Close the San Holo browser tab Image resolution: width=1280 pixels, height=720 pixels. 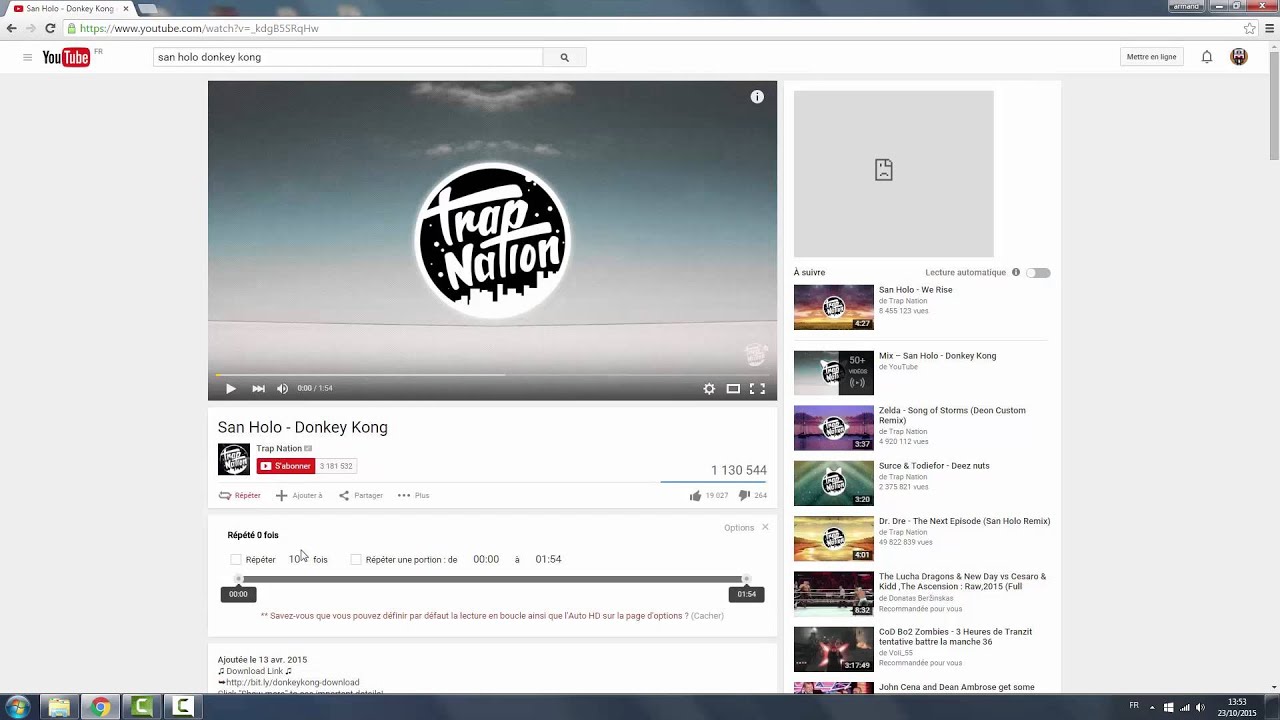tap(125, 8)
